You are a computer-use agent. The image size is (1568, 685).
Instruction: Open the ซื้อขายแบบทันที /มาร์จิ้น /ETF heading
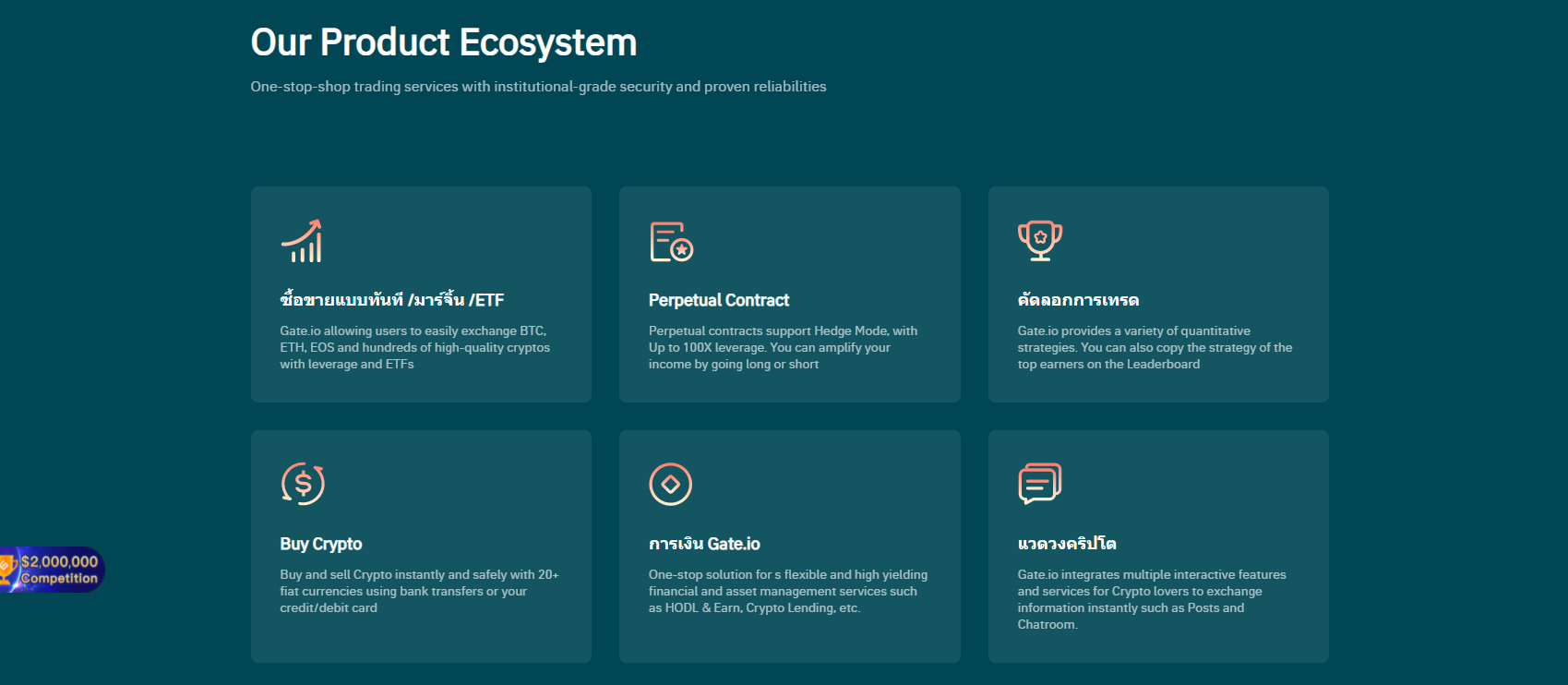pos(392,300)
